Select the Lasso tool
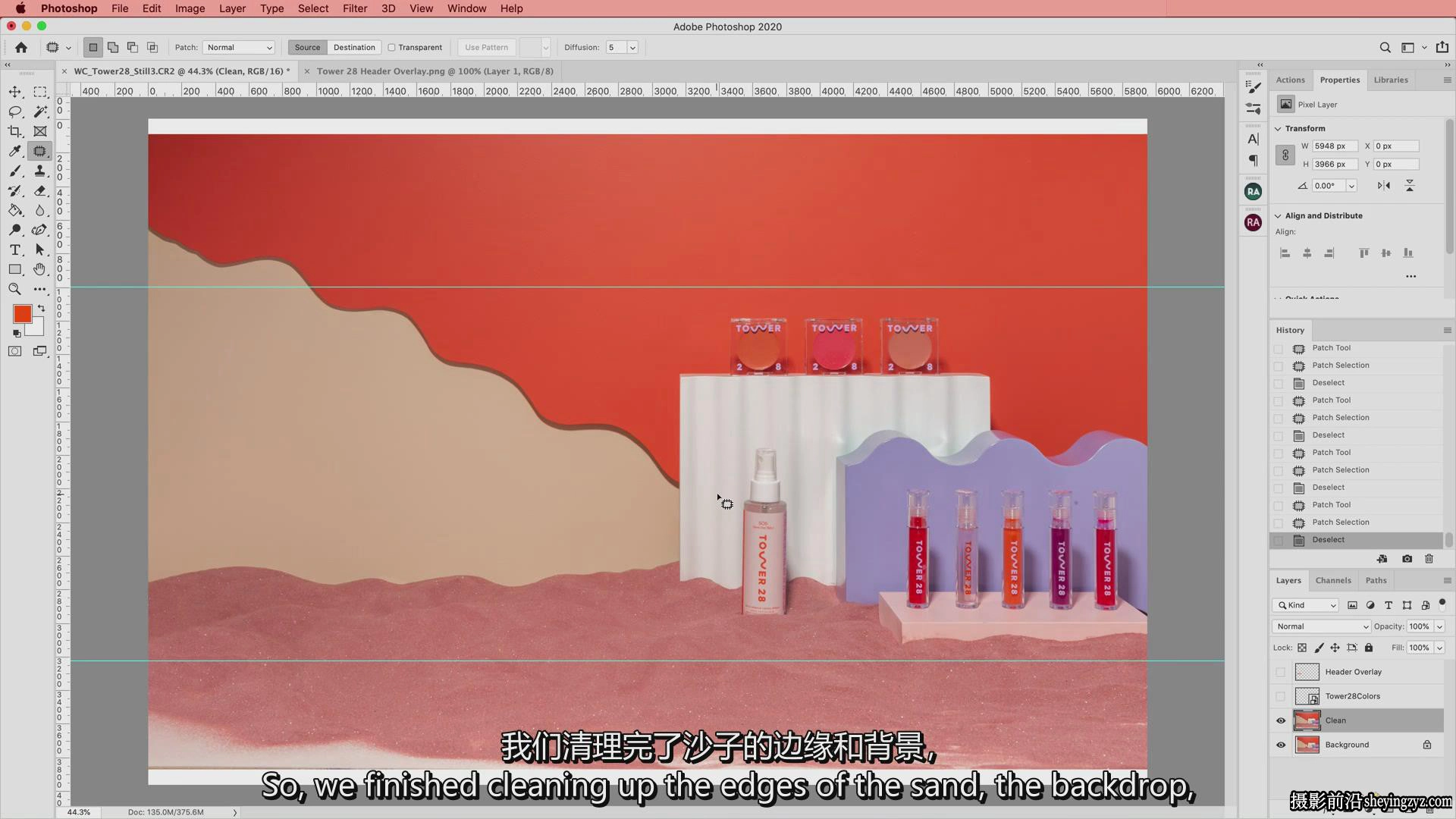This screenshot has height=819, width=1456. [x=15, y=111]
